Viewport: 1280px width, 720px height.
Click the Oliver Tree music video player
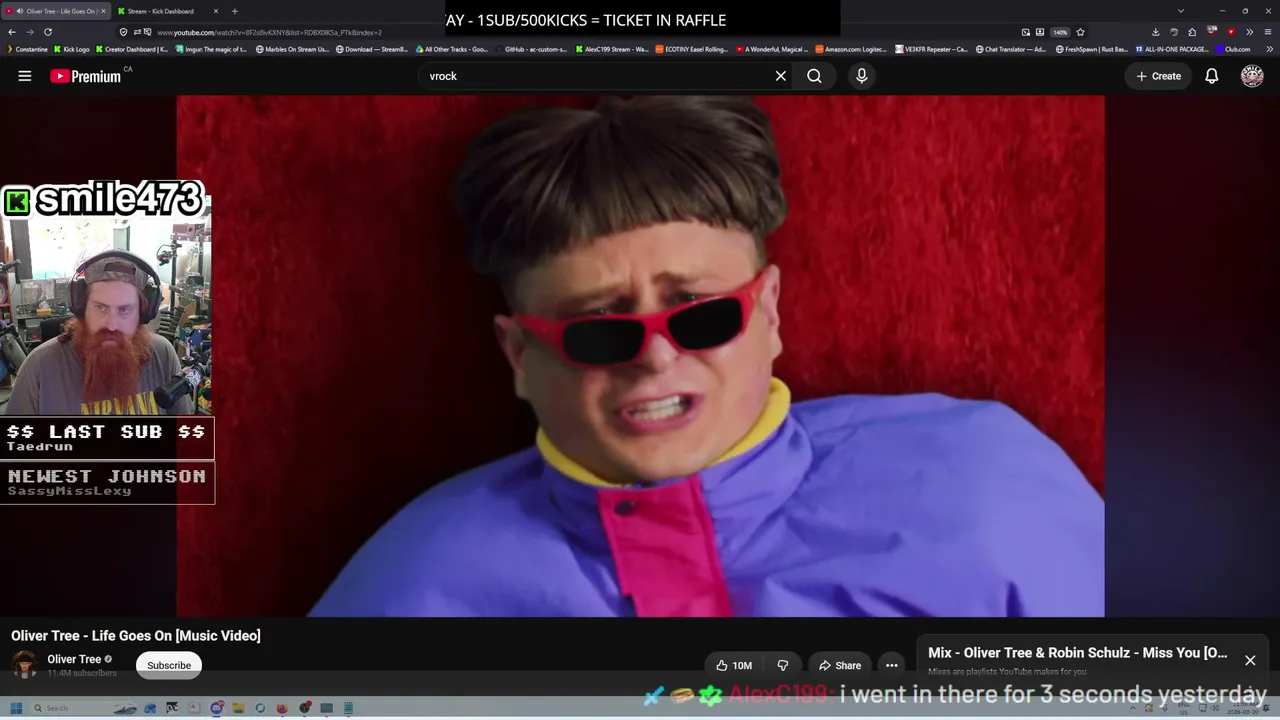point(640,356)
